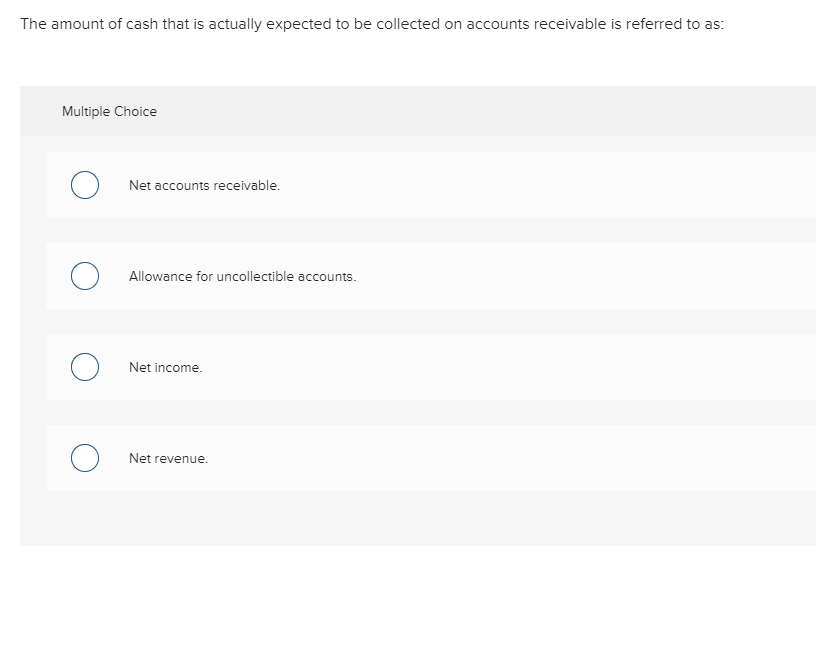
Task: Click the answer text Net income
Action: (x=166, y=367)
